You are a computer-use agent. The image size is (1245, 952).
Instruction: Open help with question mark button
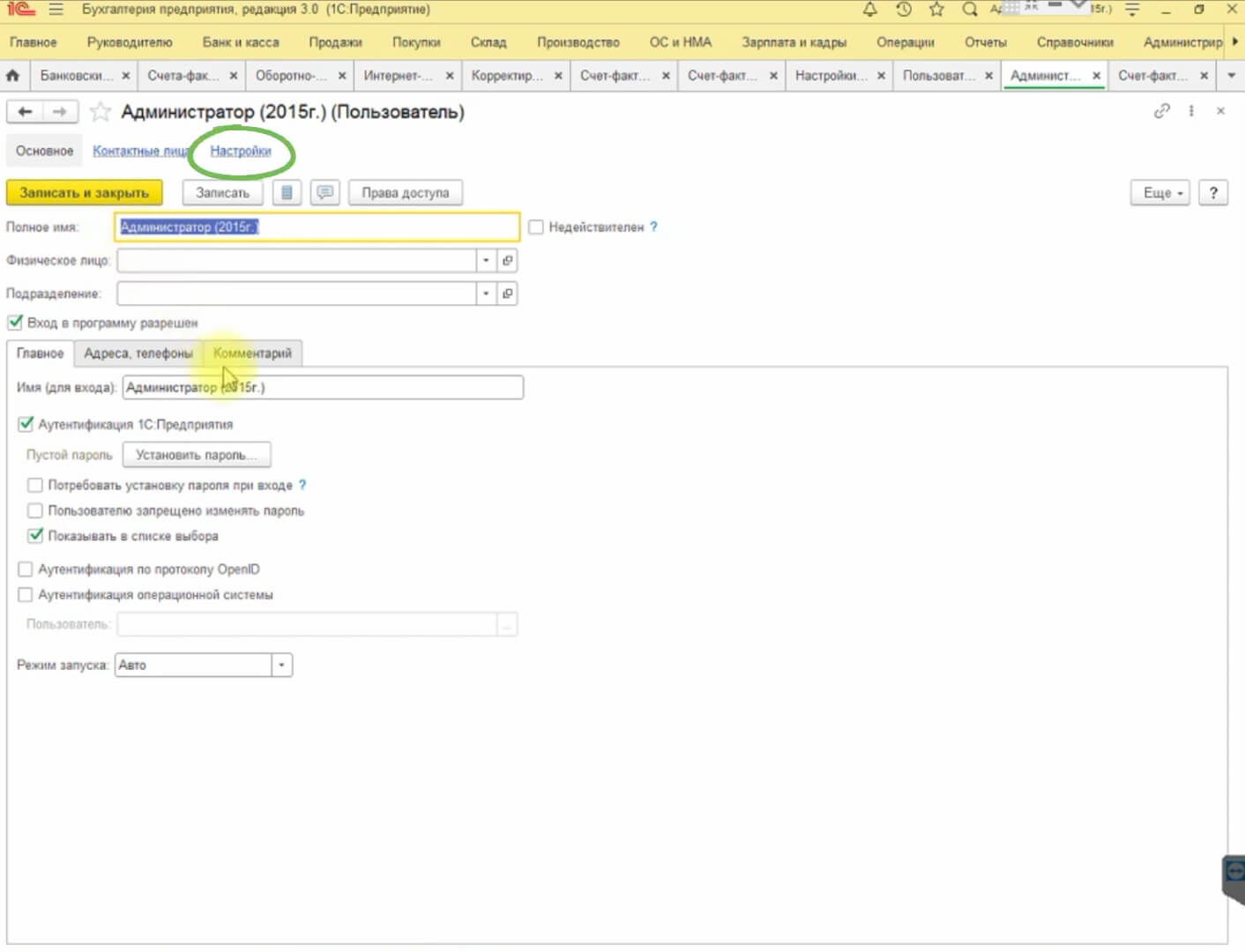pyautogui.click(x=1213, y=193)
